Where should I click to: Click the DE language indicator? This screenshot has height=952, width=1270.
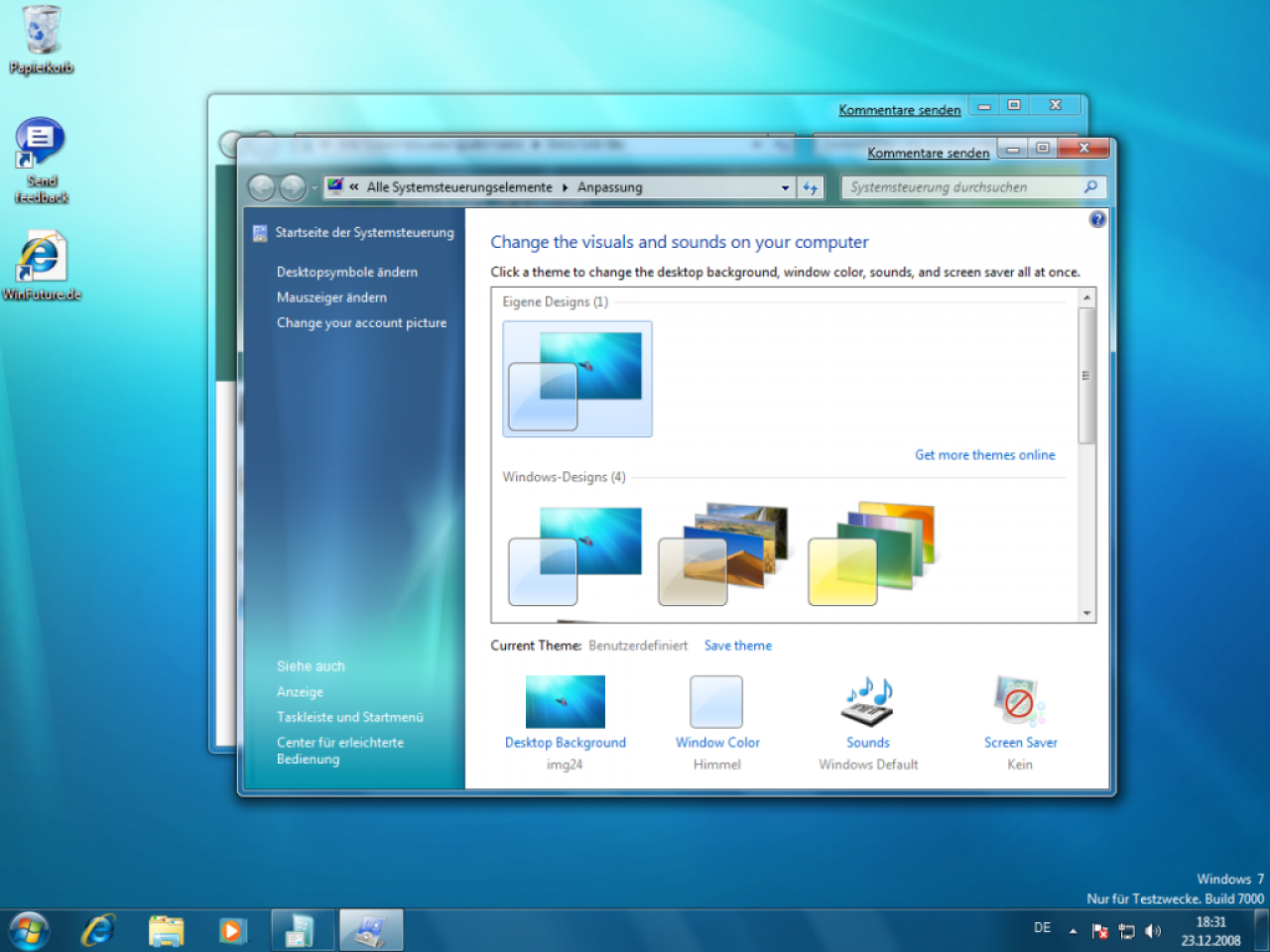(1042, 928)
